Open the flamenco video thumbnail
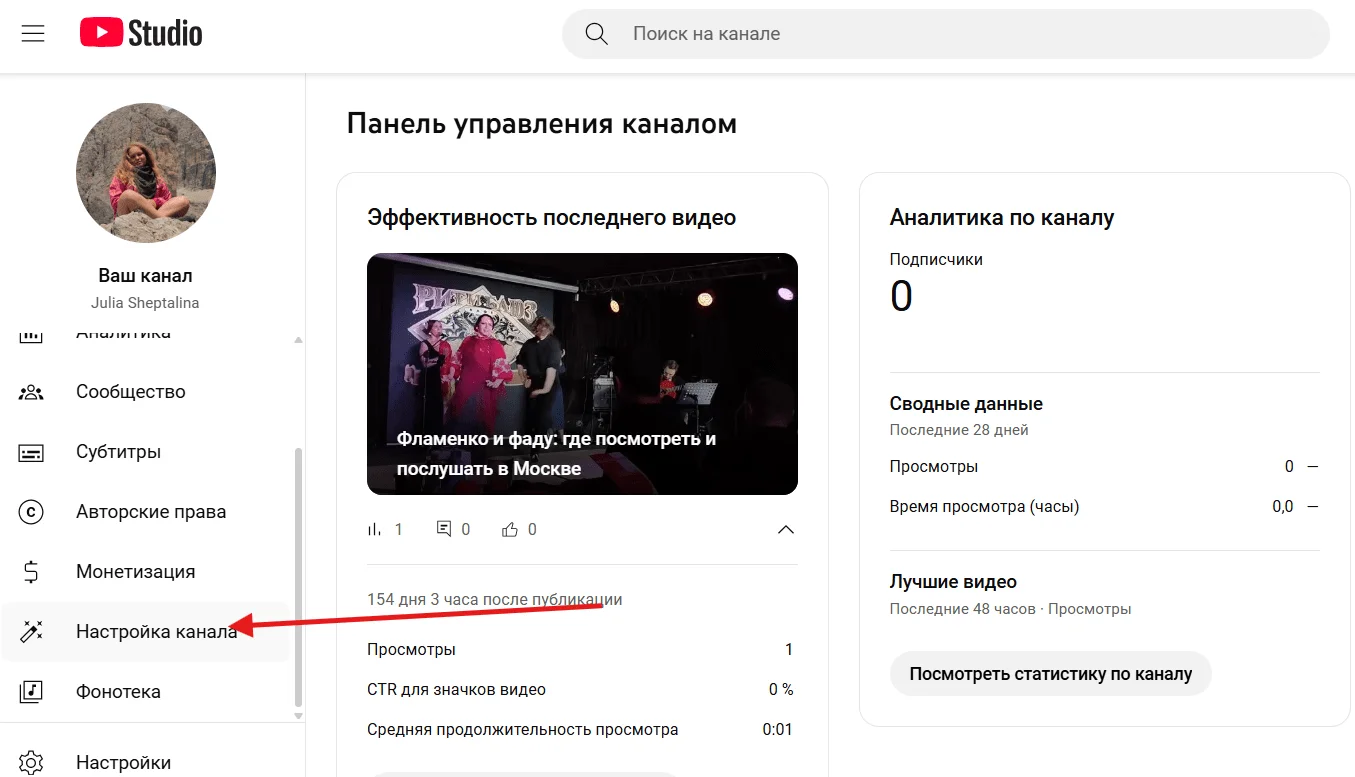This screenshot has width=1355, height=777. point(582,374)
